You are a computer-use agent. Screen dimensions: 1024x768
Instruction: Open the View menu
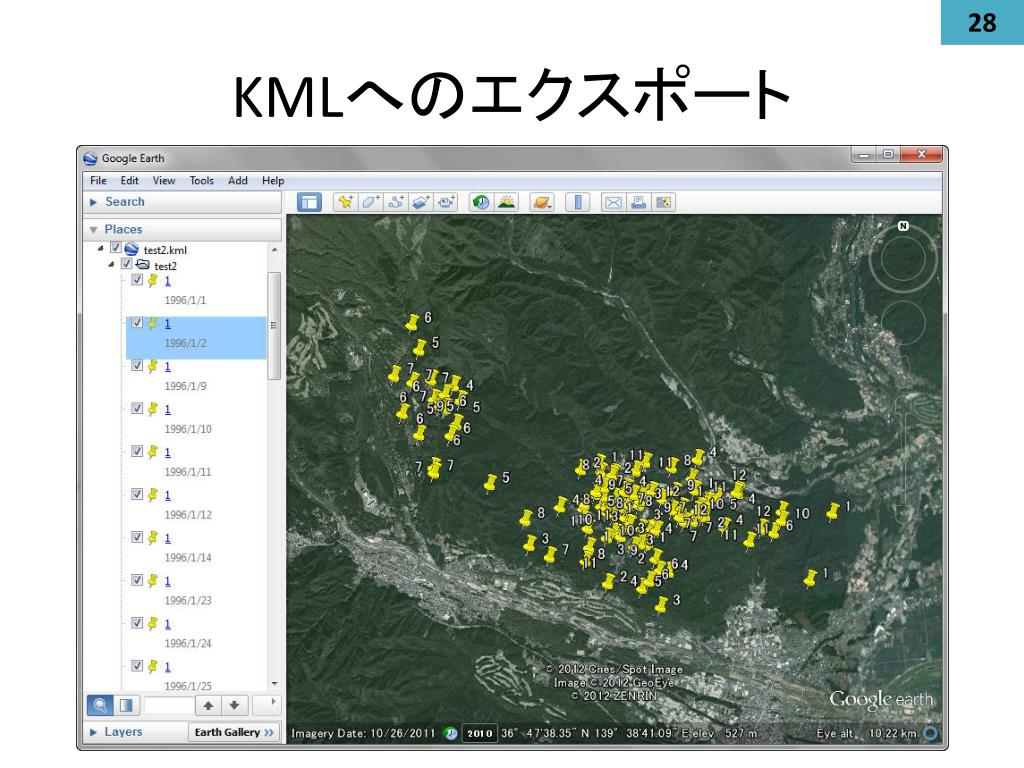pyautogui.click(x=164, y=181)
